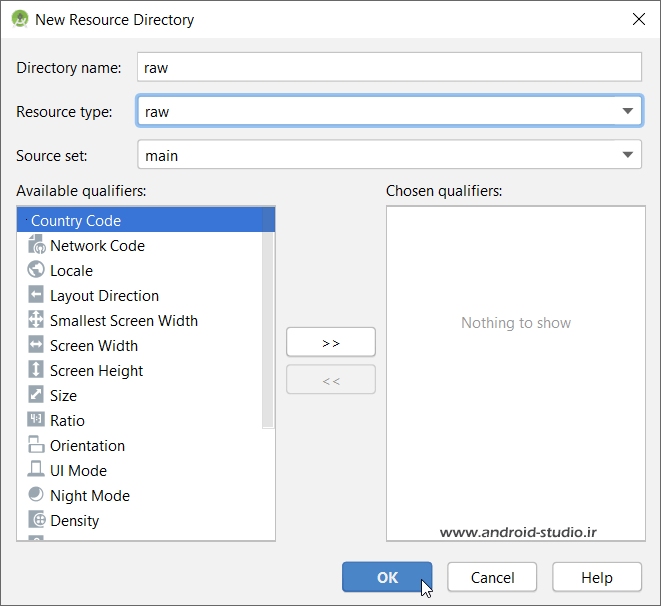
Task: Click the Directory name text field
Action: 388,67
